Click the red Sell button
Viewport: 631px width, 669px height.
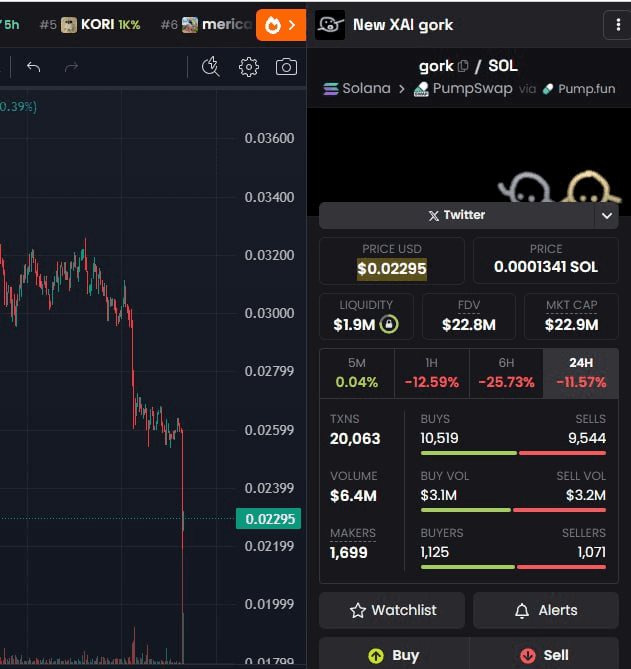click(544, 654)
